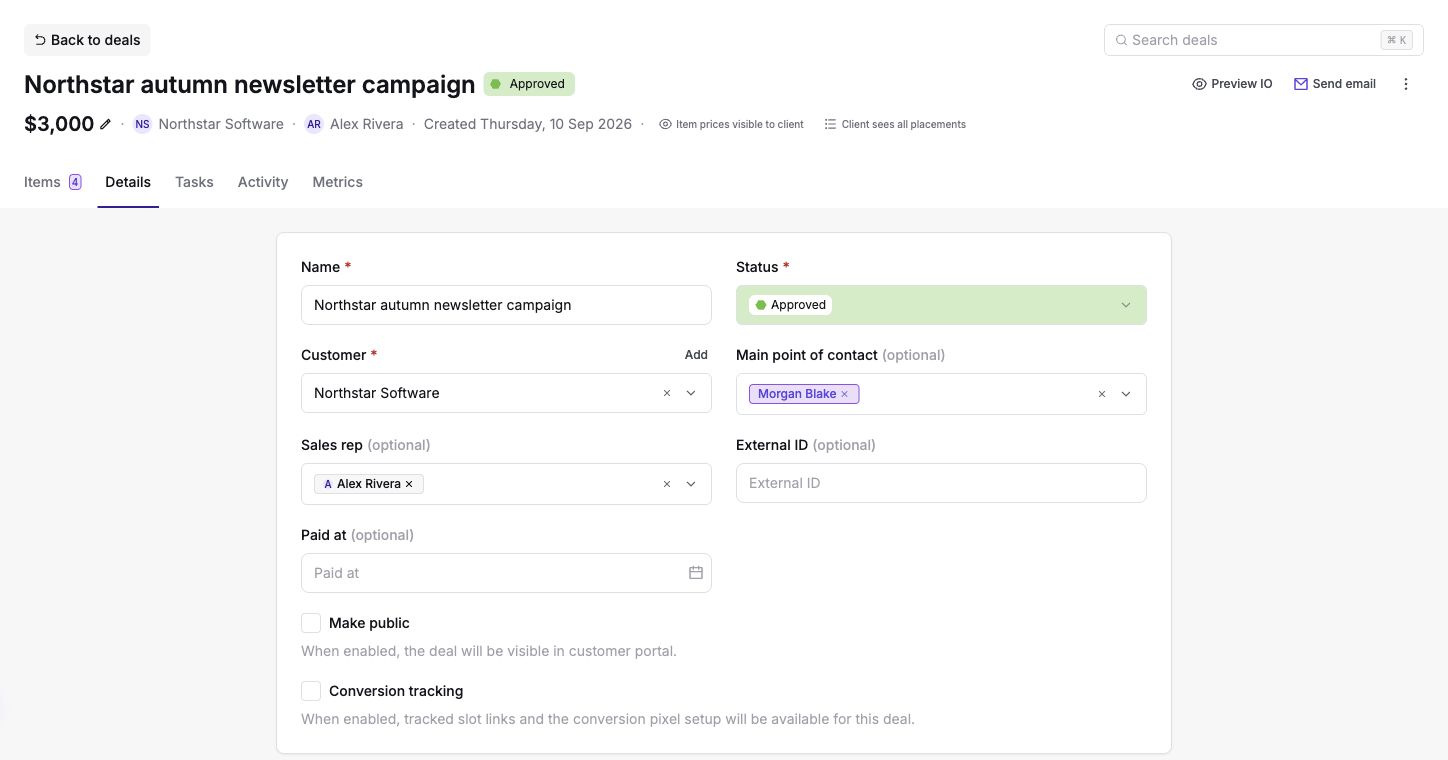Click the Send email button
This screenshot has height=760, width=1448.
point(1335,84)
